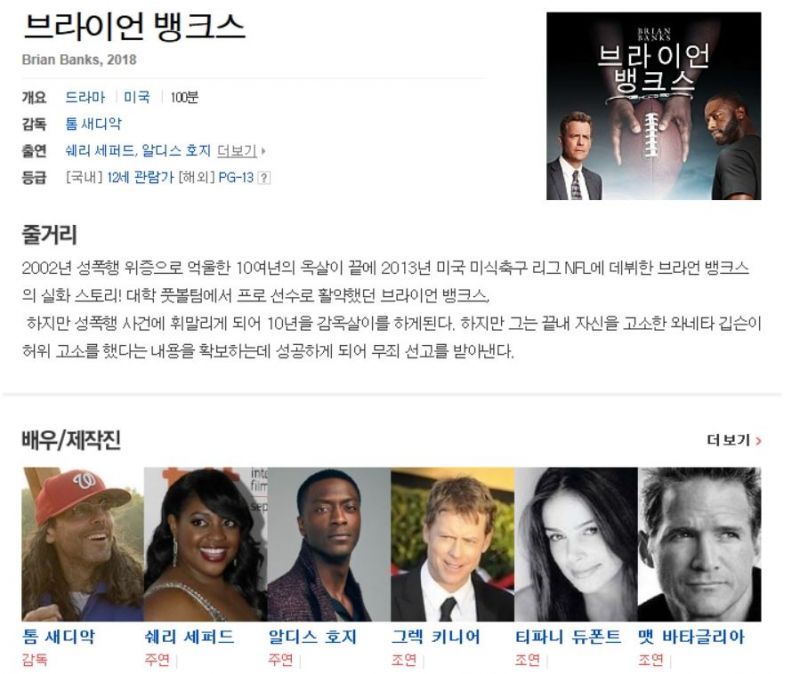Open the PG-13 rating link
This screenshot has width=800, height=674.
pyautogui.click(x=236, y=178)
